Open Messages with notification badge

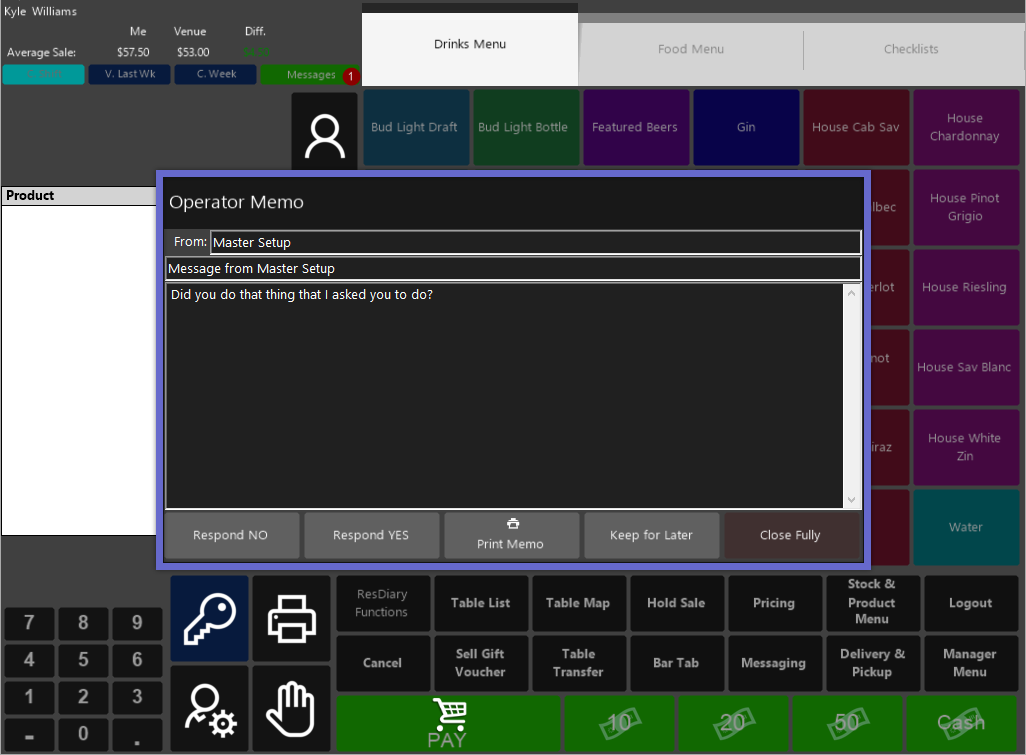pyautogui.click(x=311, y=75)
